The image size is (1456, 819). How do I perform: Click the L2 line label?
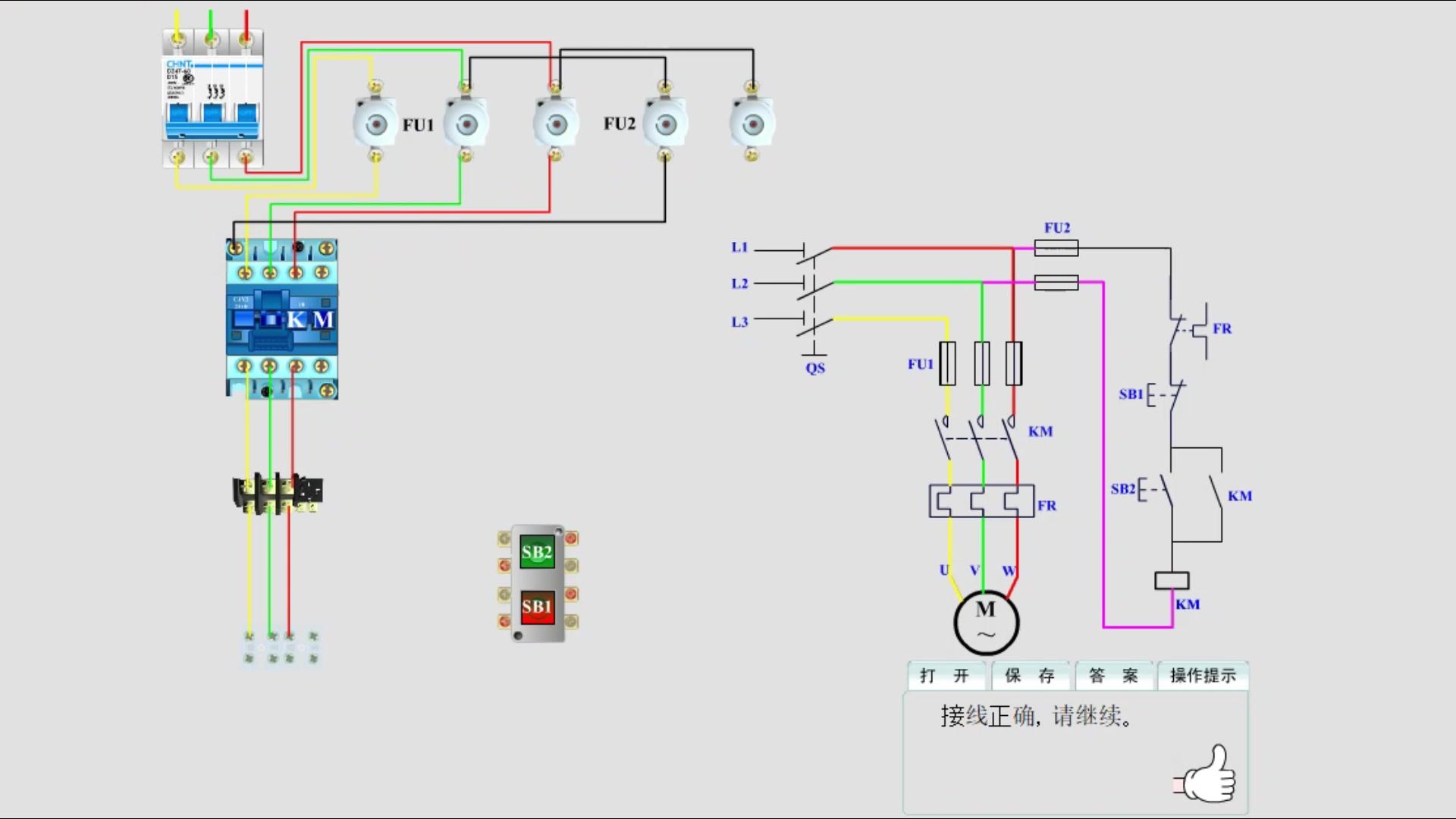pyautogui.click(x=739, y=284)
